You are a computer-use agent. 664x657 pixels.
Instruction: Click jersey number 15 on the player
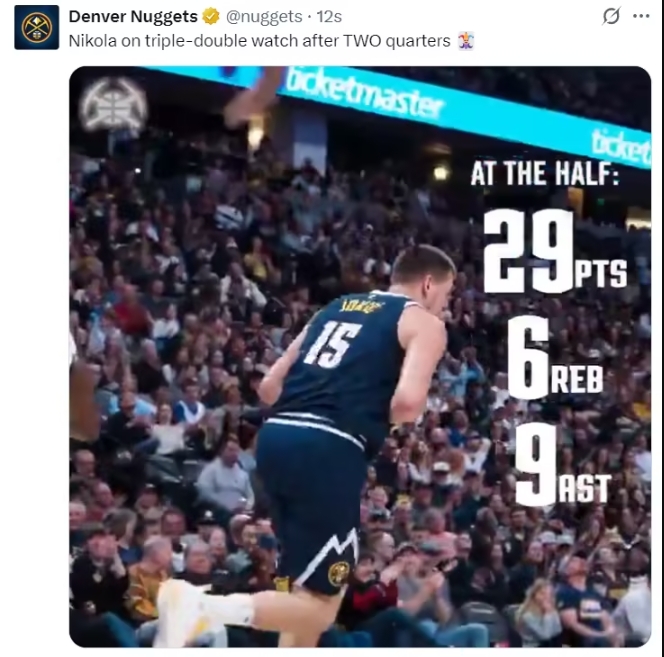(332, 344)
